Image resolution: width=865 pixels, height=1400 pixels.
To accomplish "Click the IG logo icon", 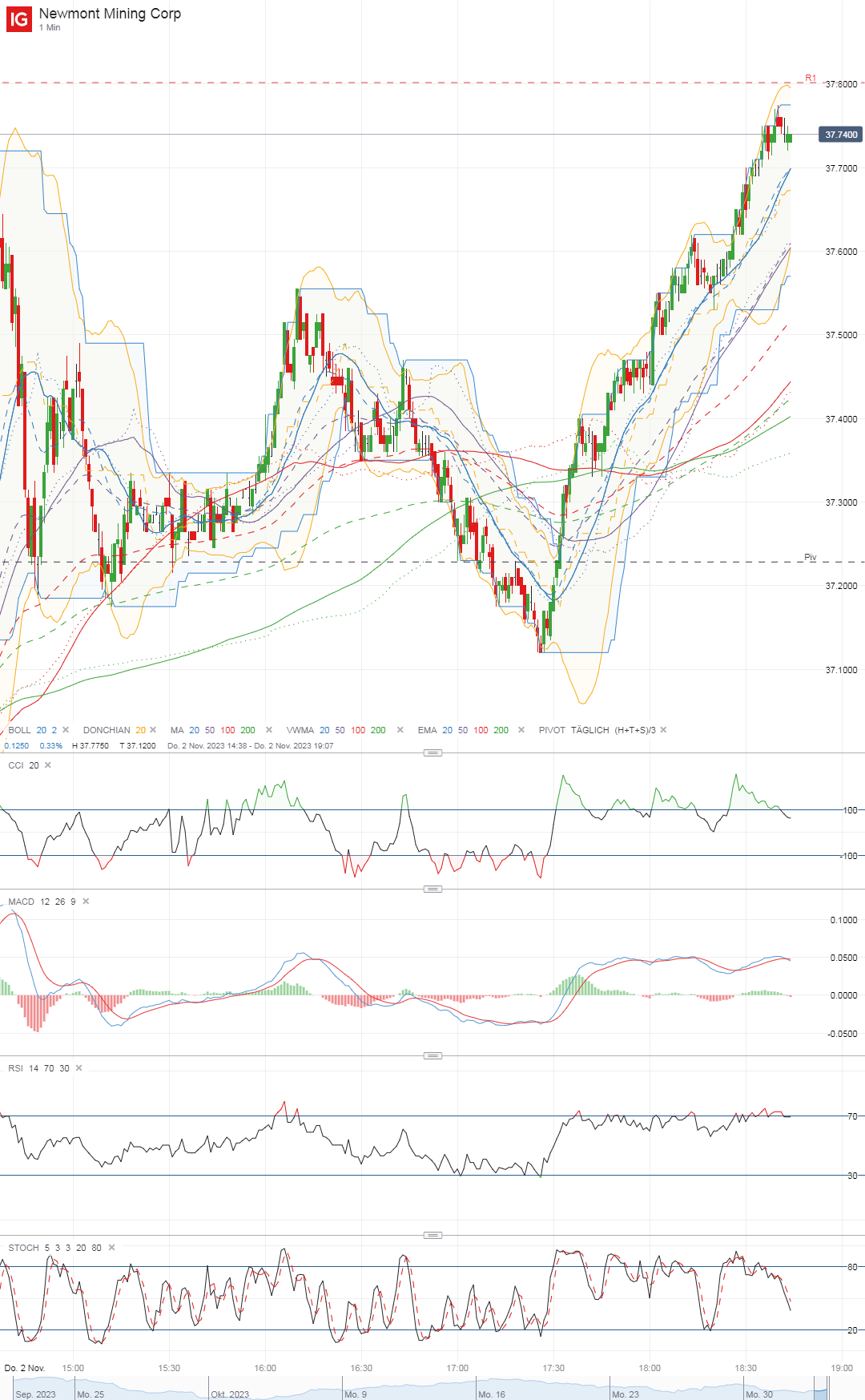I will (19, 19).
